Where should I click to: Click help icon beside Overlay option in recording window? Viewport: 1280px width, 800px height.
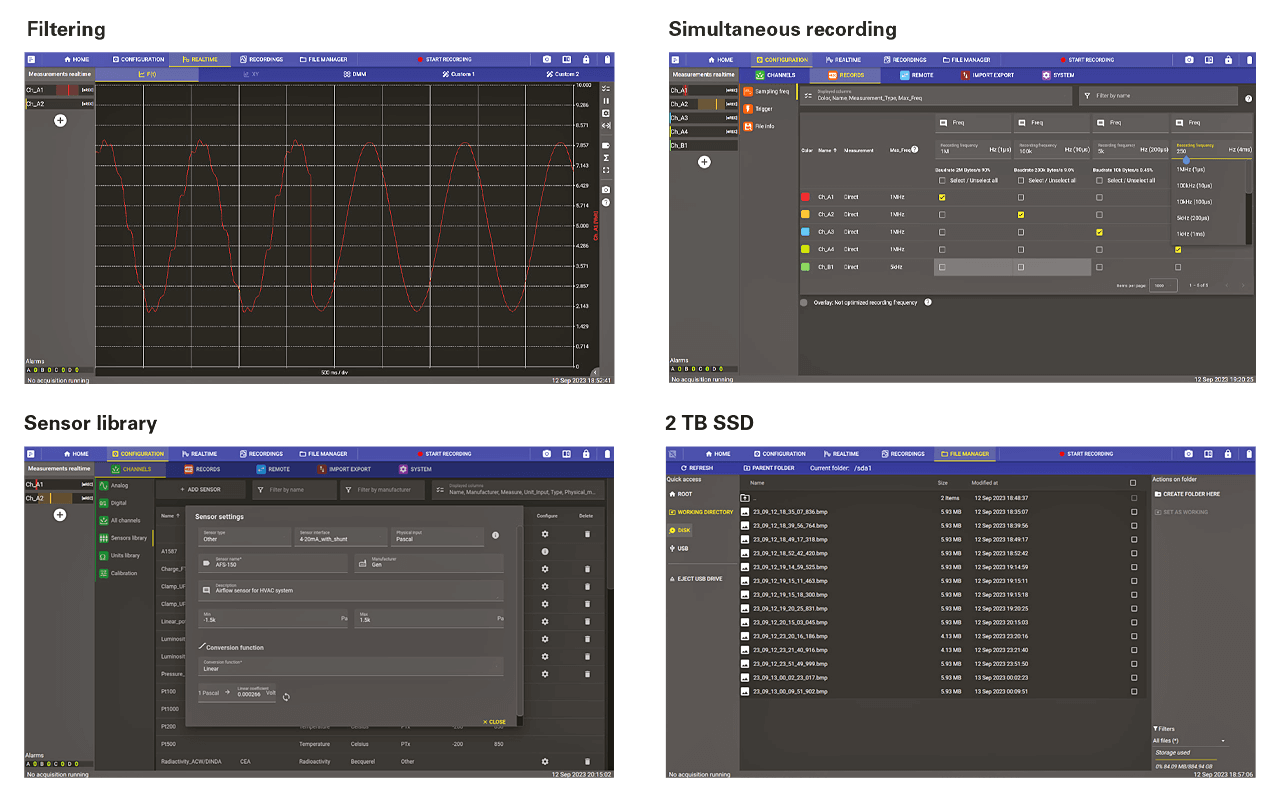[x=928, y=302]
